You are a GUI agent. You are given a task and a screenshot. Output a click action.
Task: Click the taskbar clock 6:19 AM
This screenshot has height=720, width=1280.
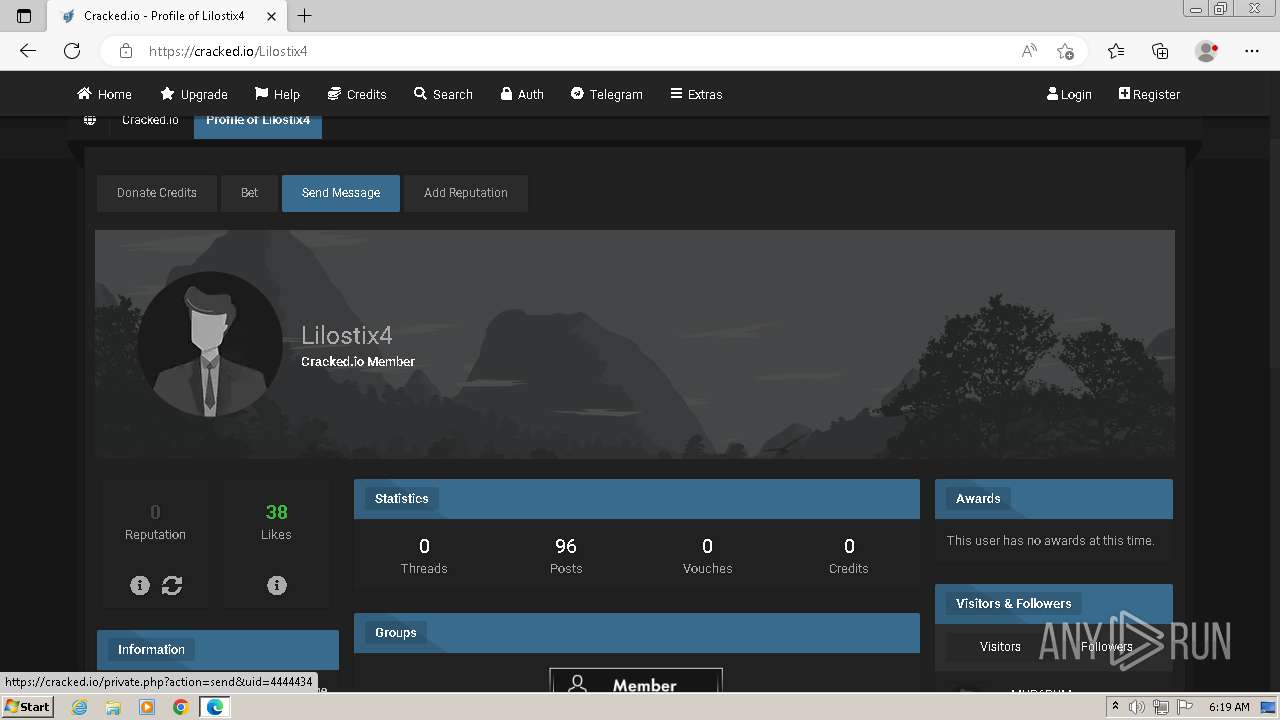[x=1229, y=707]
